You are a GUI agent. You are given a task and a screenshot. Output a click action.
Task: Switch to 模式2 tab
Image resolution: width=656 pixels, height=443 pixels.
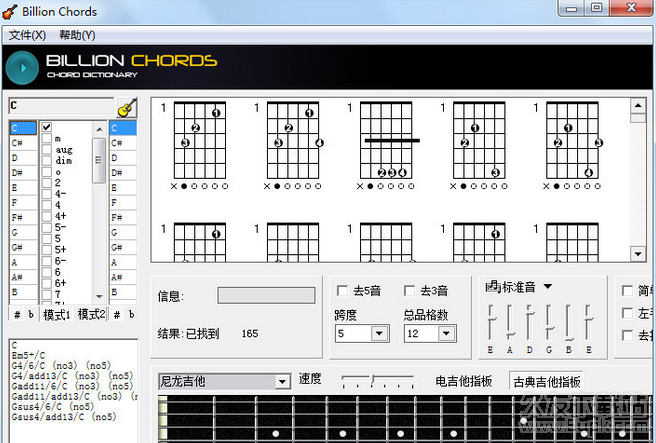[91, 314]
